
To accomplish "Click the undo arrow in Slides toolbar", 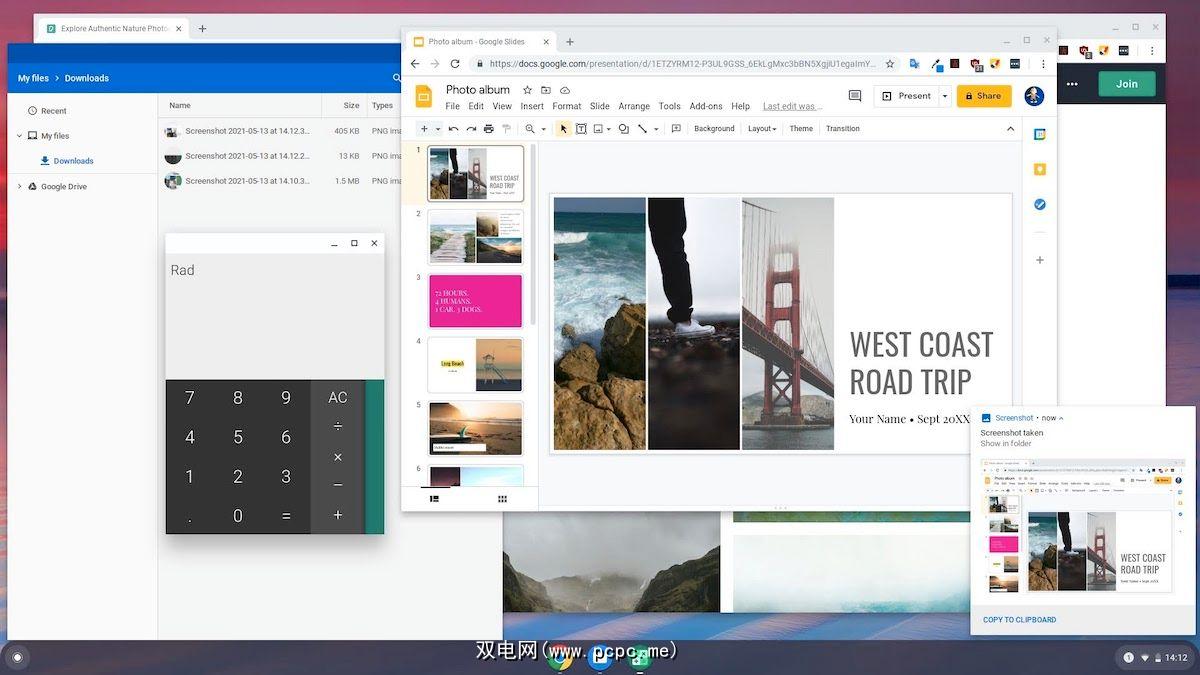I will tap(453, 129).
